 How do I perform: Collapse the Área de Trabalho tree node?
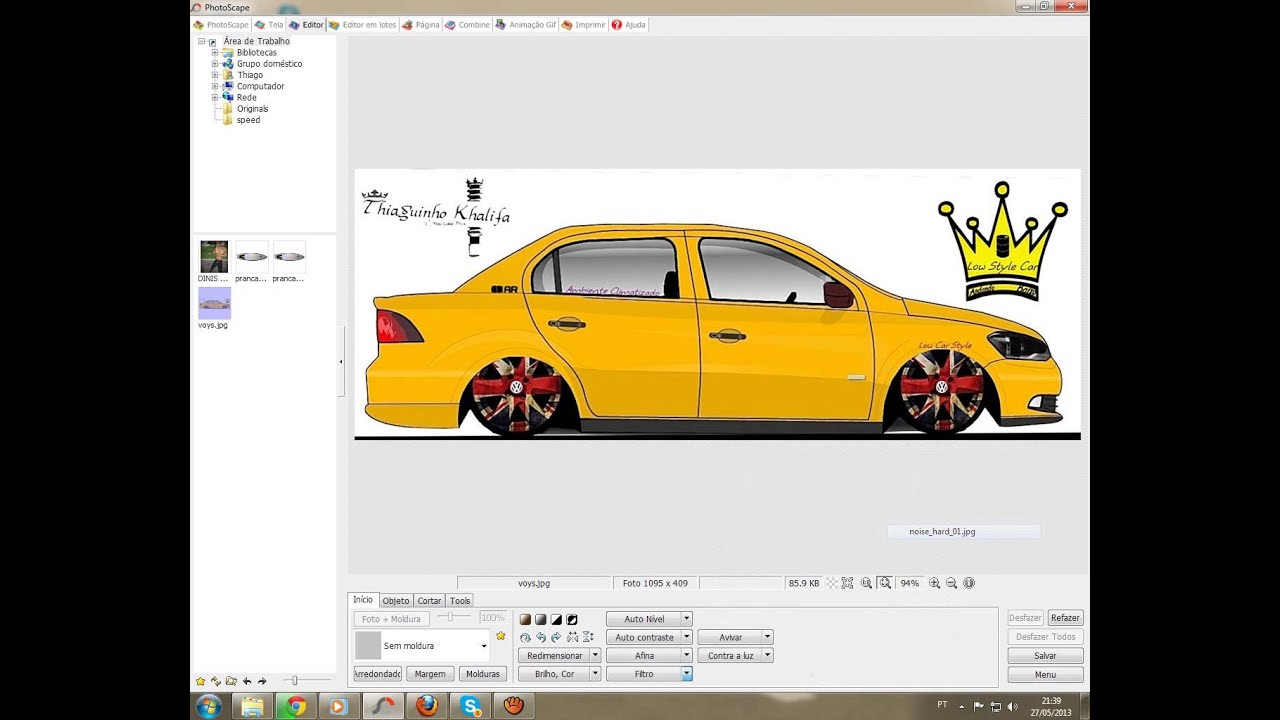(x=202, y=42)
